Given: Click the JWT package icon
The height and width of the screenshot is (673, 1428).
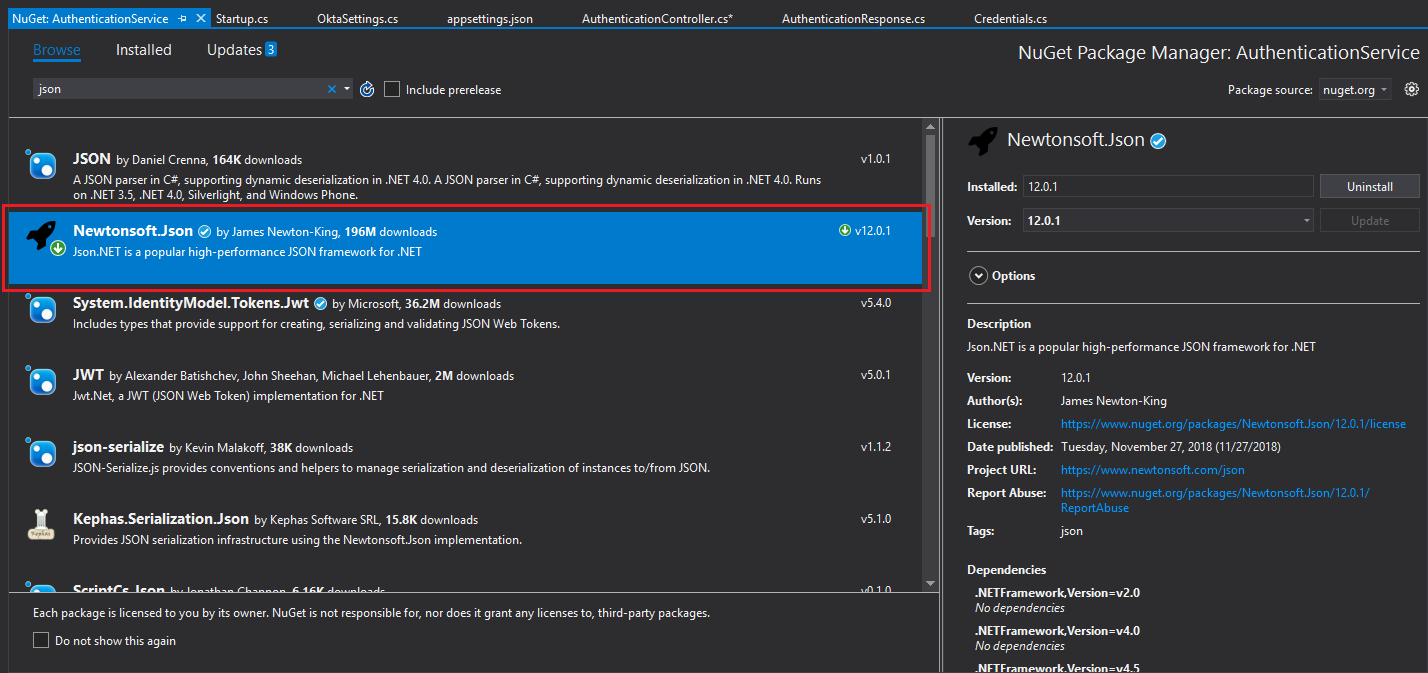Looking at the screenshot, I should (x=43, y=381).
